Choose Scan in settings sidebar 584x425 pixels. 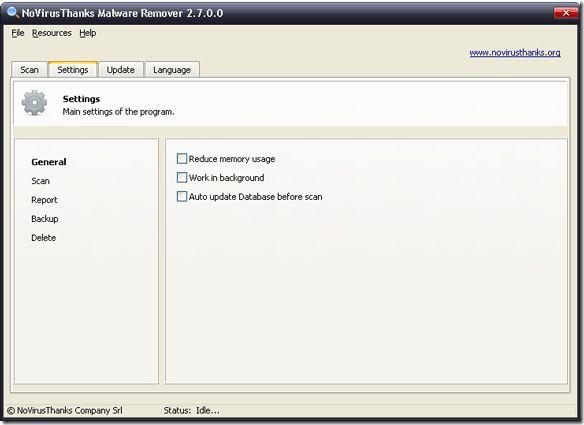click(x=40, y=181)
